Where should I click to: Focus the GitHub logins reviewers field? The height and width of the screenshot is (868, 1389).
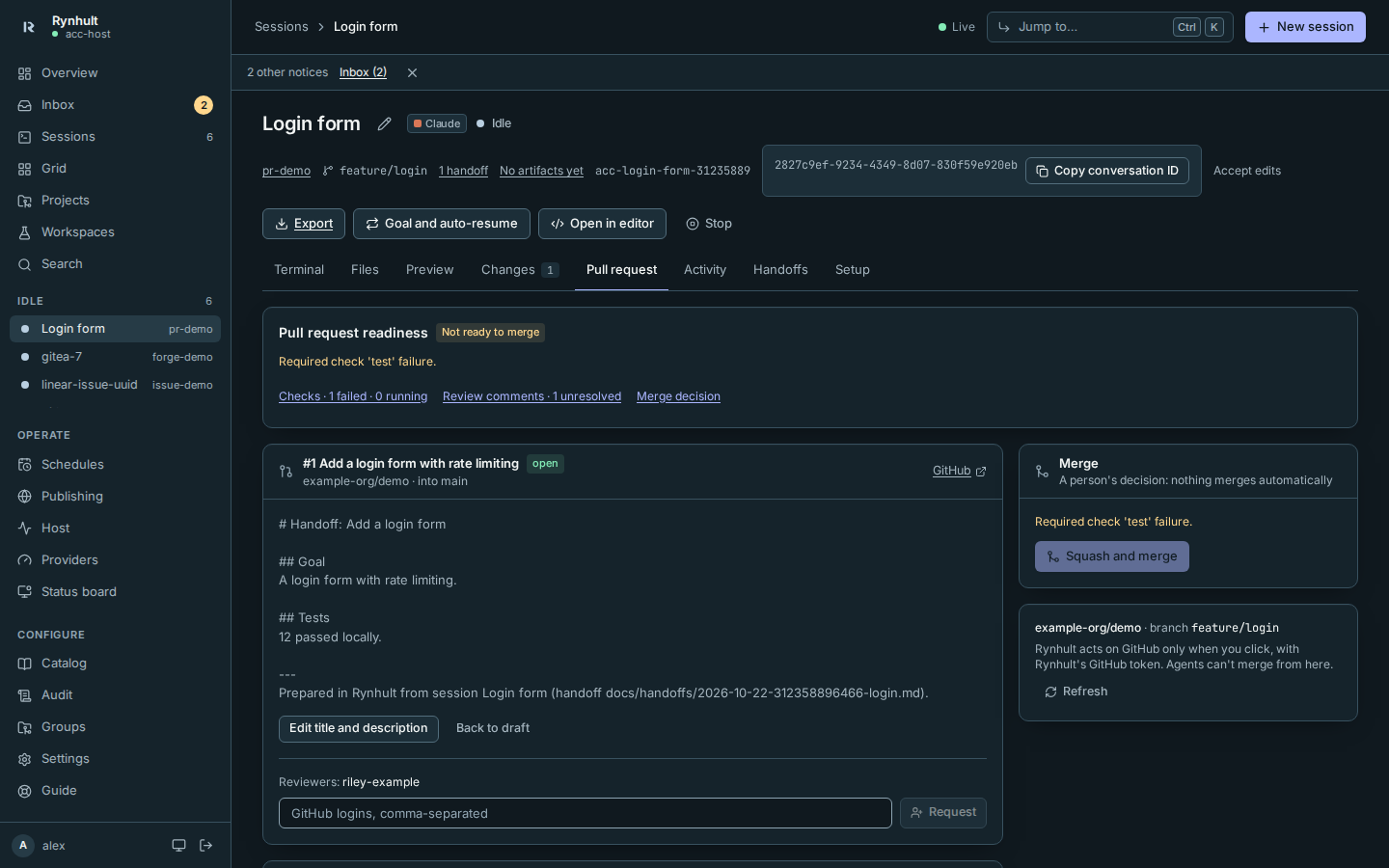pyautogui.click(x=586, y=813)
